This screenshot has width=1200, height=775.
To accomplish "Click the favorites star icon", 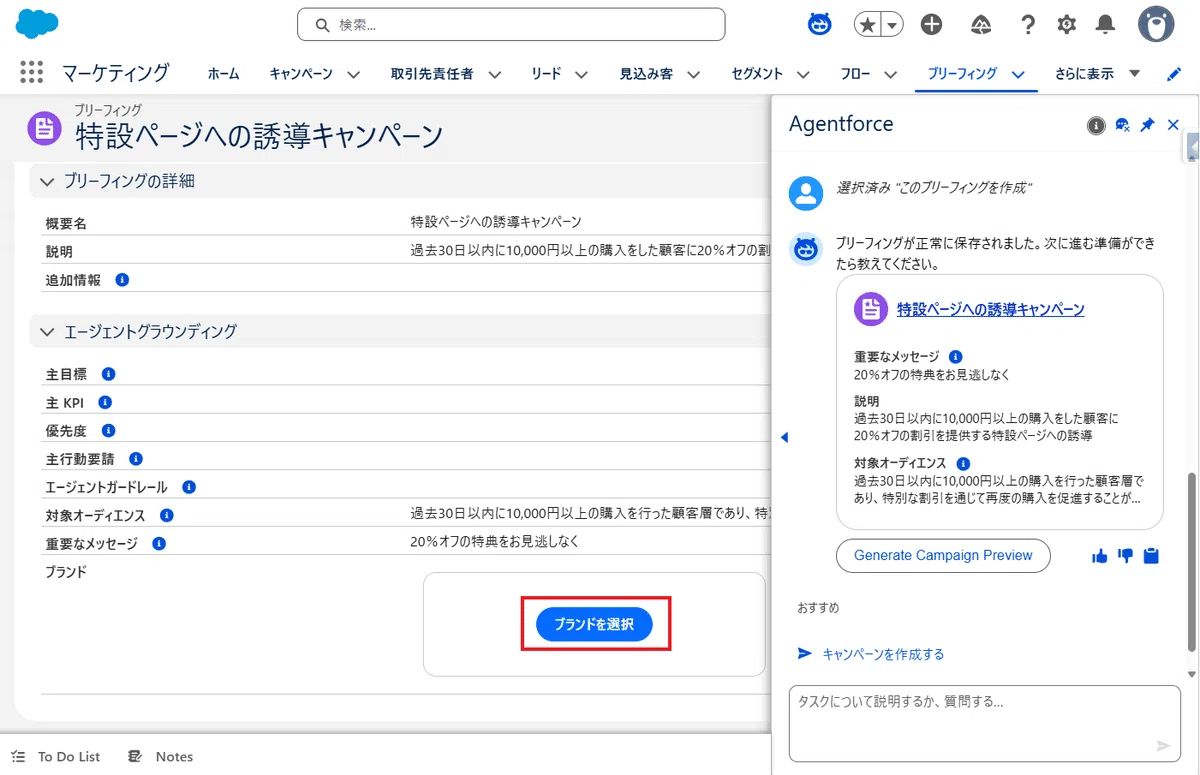I will coord(867,25).
